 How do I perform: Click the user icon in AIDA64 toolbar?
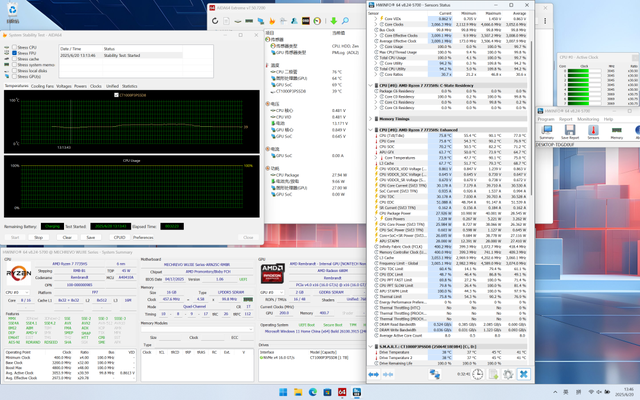(x=294, y=21)
